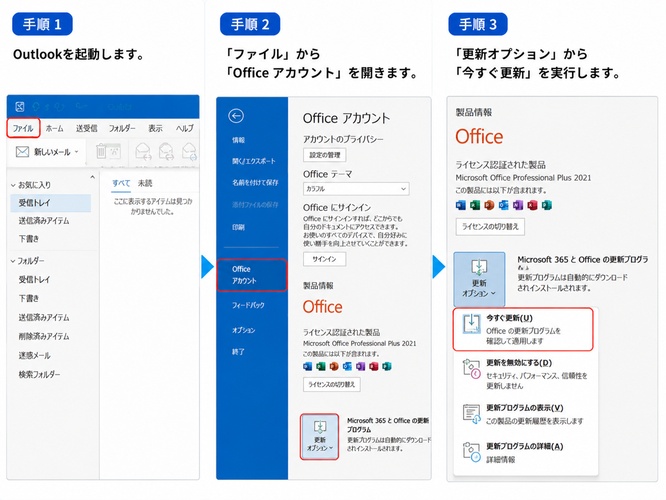The height and width of the screenshot is (500, 666).
Task: Open the 表示 ribbon tab
Action: coord(155,128)
